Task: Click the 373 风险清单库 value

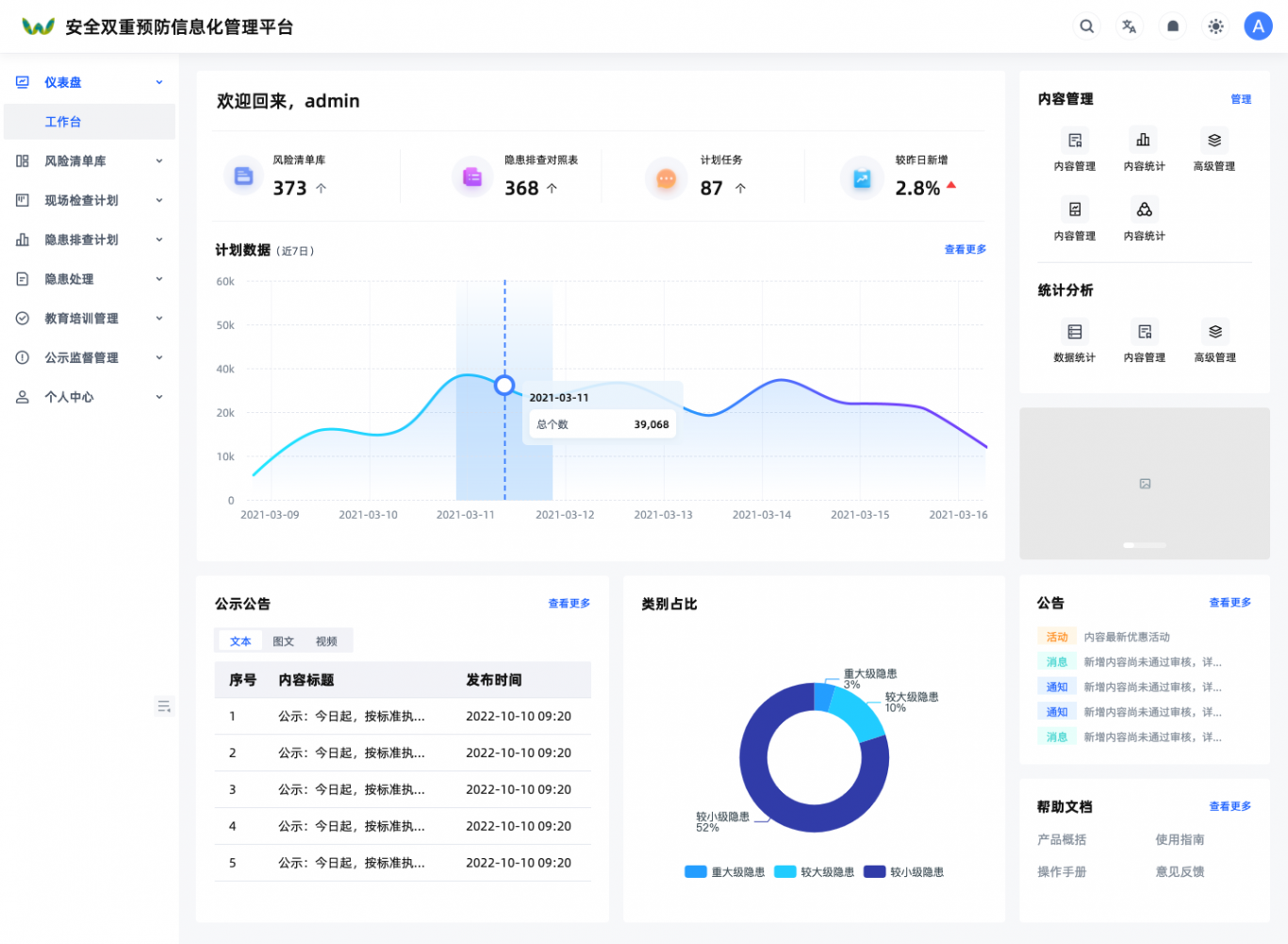Action: [289, 189]
